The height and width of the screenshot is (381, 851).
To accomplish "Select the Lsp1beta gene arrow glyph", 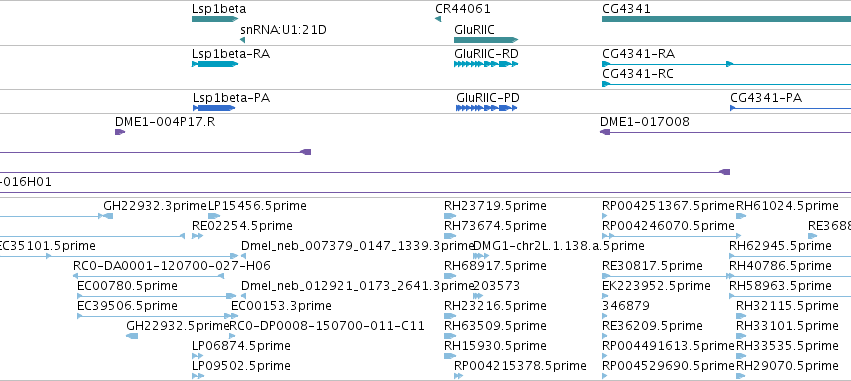I will pos(215,19).
